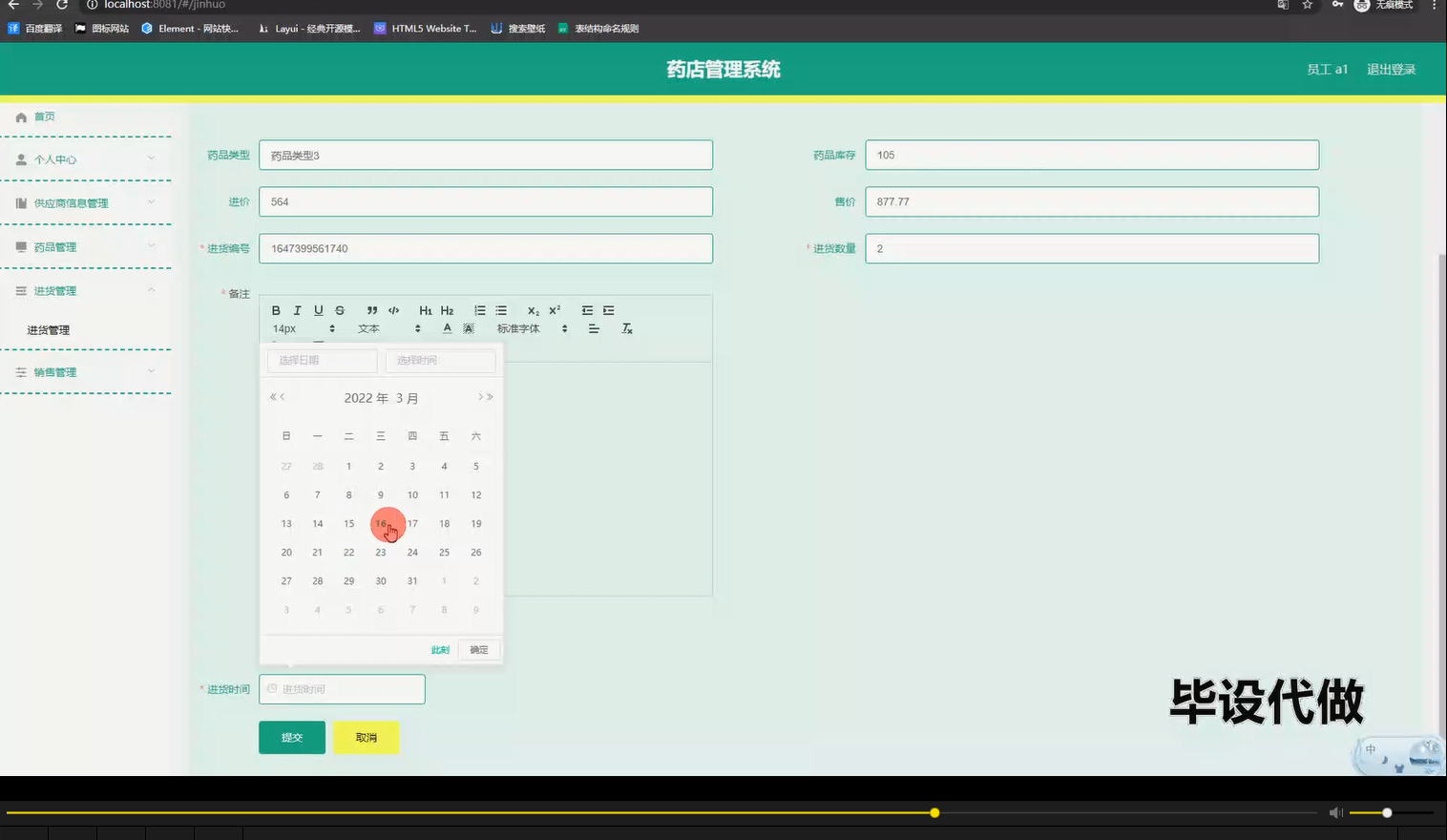Increase indent in the editor
This screenshot has width=1447, height=840.
[608, 310]
